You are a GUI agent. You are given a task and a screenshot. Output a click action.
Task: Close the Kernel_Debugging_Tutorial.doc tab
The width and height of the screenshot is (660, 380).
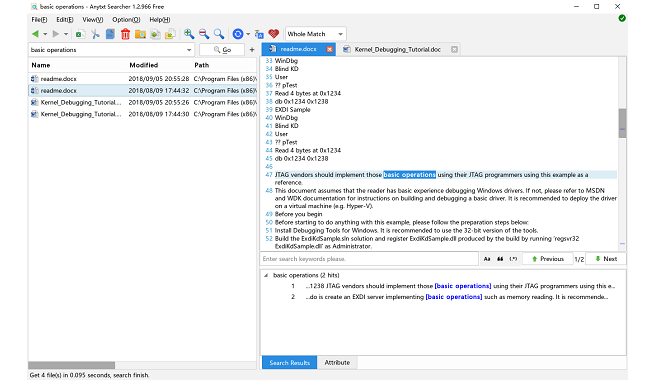tap(454, 49)
